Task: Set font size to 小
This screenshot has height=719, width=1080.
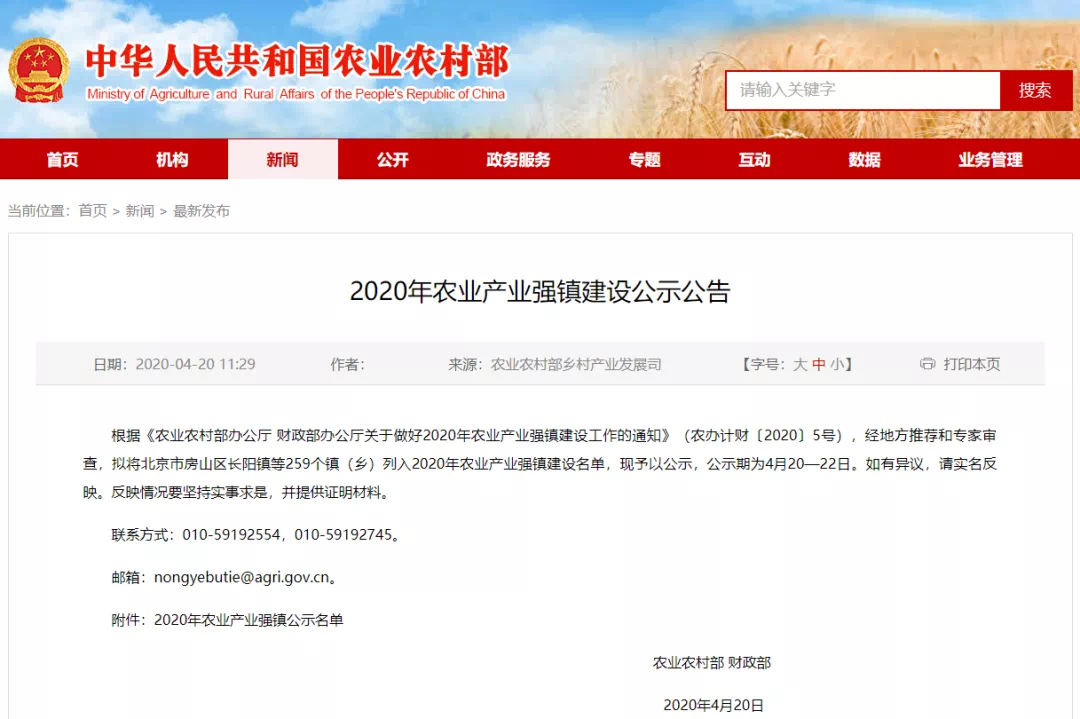Action: (x=836, y=364)
